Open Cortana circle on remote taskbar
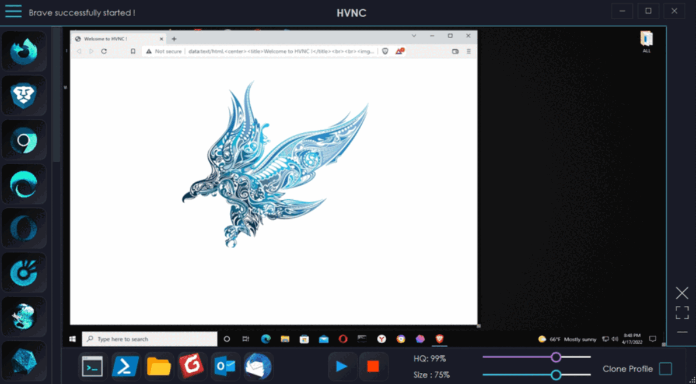Screen dimensions: 696x384 (x=227, y=339)
